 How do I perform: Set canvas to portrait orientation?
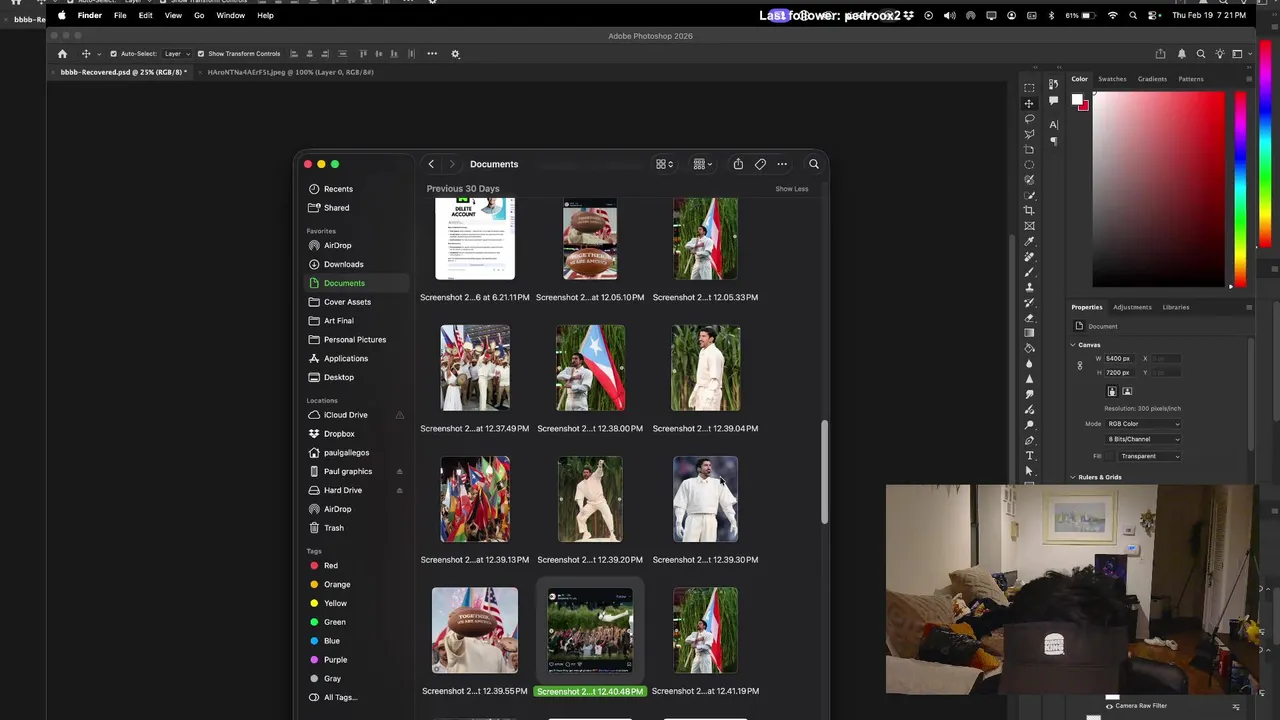click(1111, 391)
